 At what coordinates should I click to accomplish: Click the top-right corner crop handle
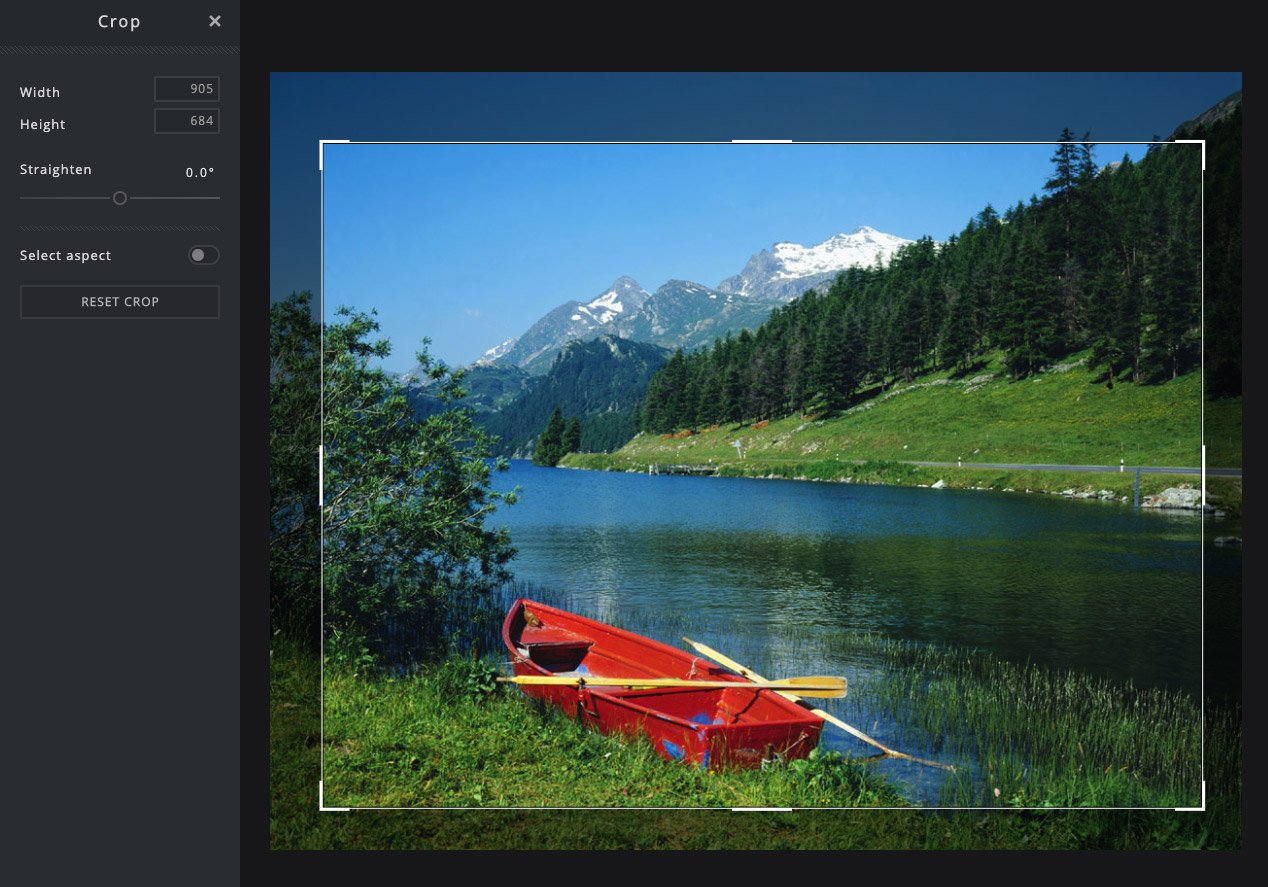[1201, 144]
